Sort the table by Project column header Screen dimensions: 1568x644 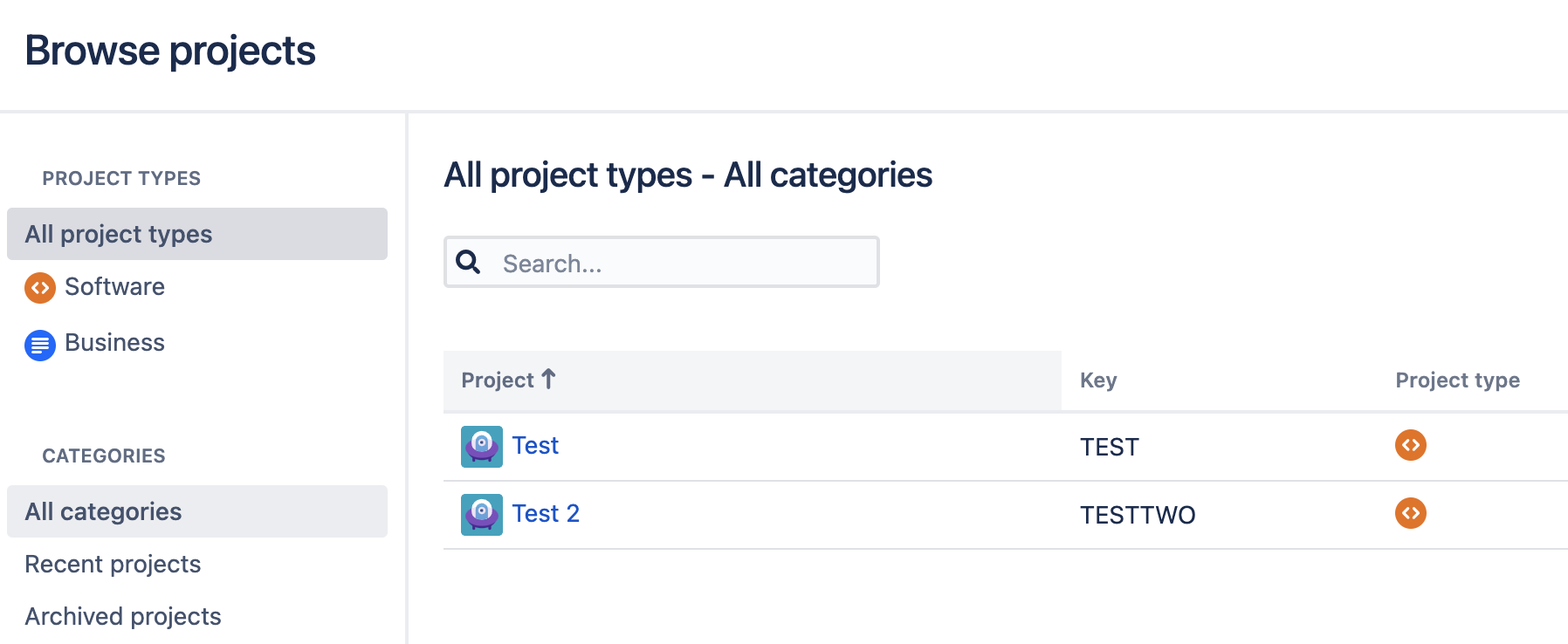tap(498, 380)
